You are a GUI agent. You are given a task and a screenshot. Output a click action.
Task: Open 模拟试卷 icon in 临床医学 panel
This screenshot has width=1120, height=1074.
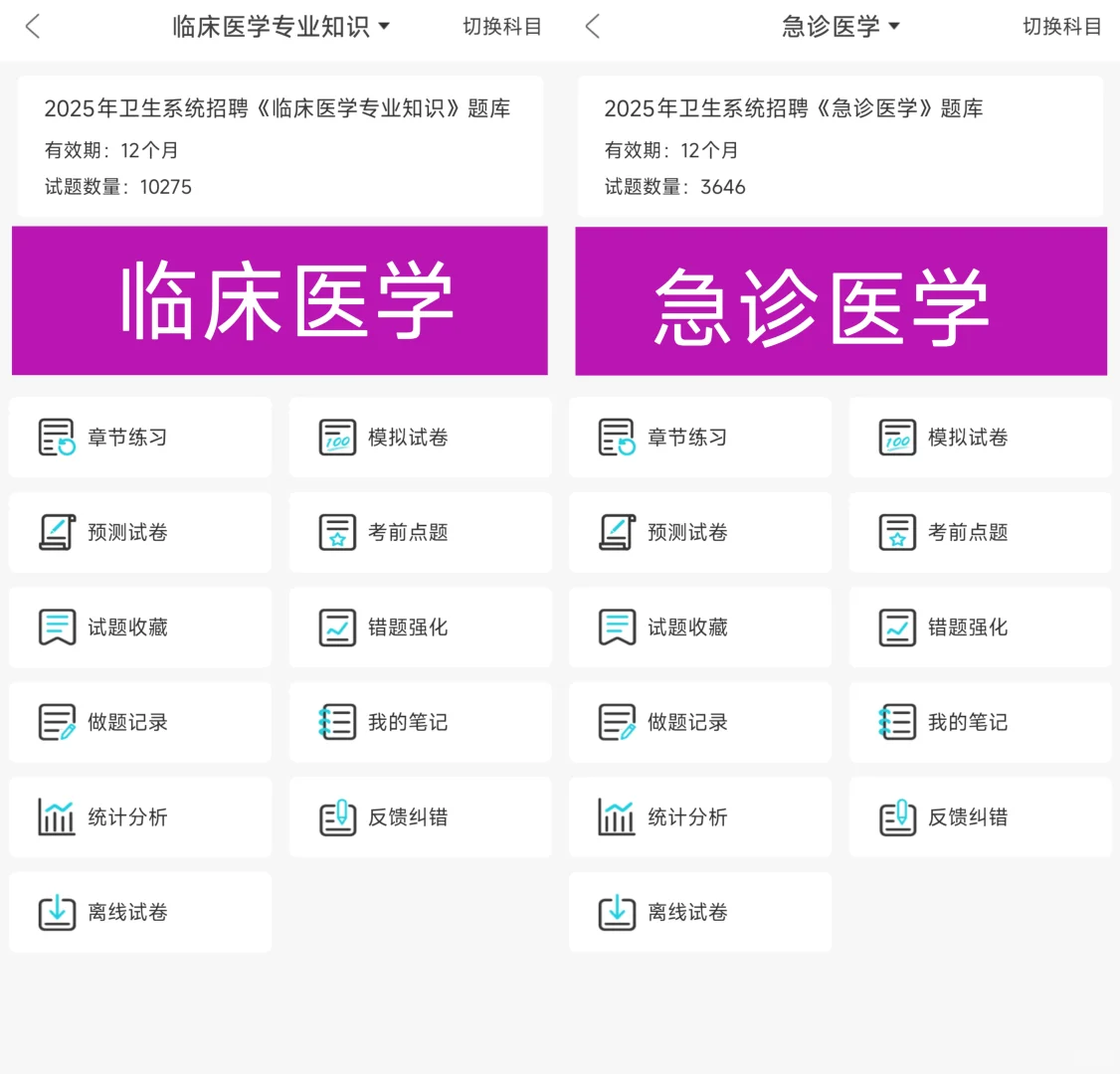coord(337,437)
